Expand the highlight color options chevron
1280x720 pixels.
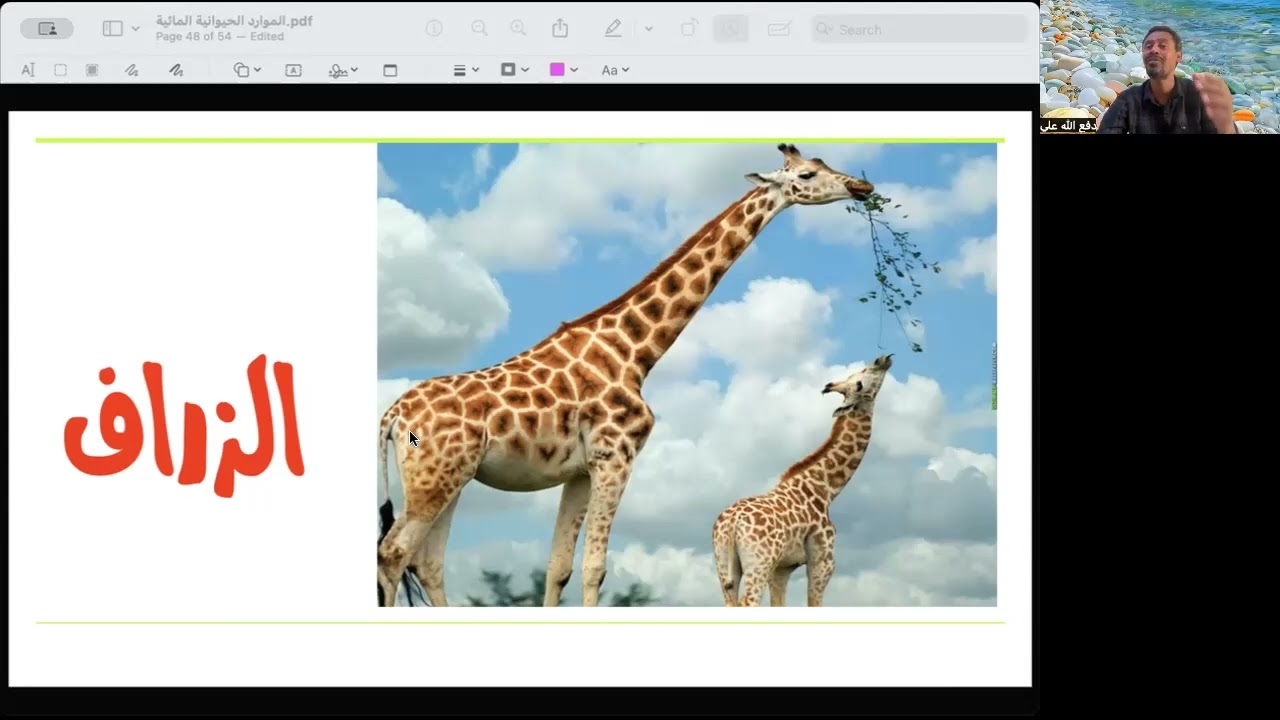point(648,29)
